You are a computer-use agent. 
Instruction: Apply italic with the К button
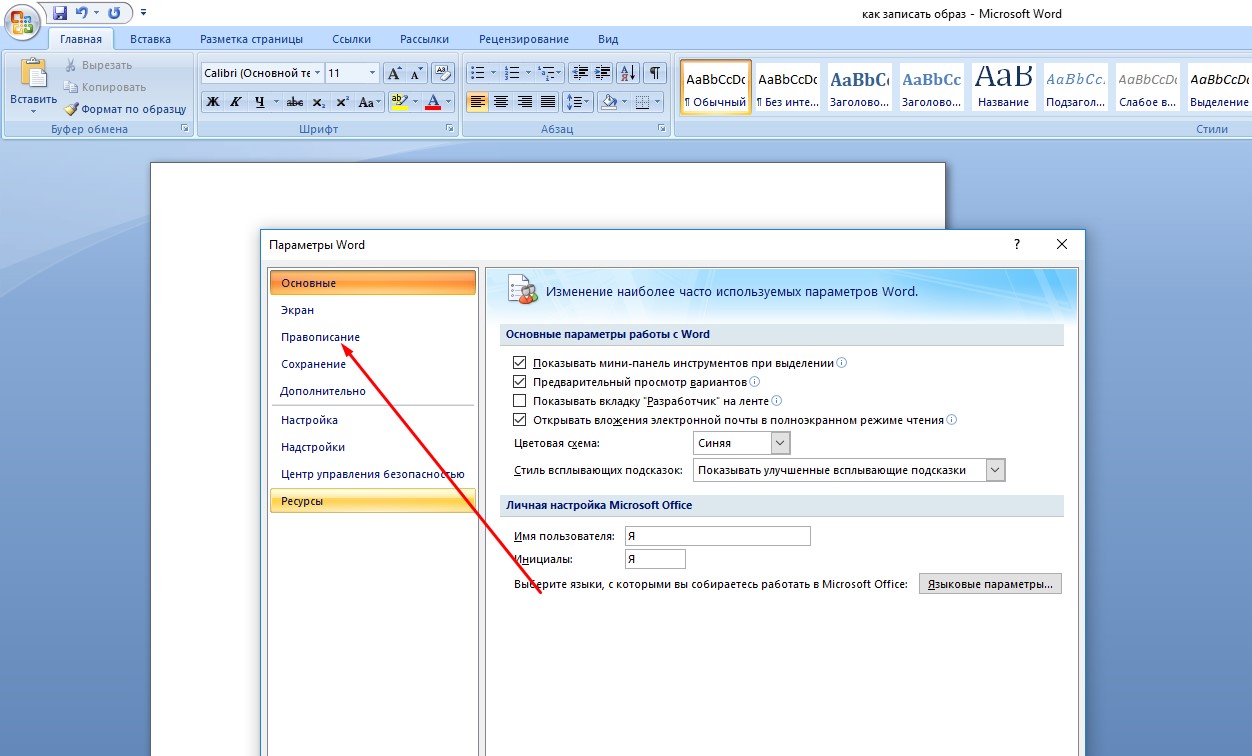(x=236, y=102)
